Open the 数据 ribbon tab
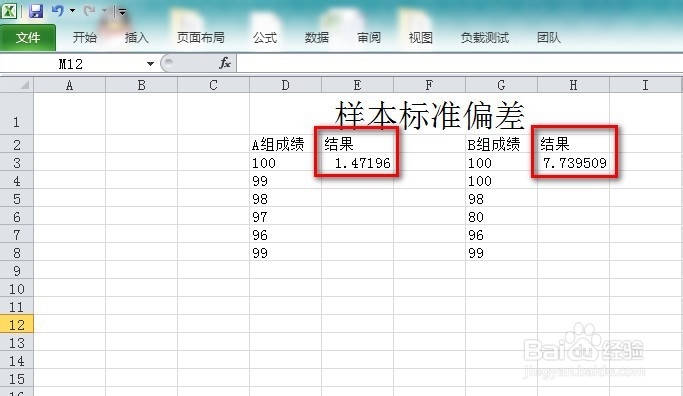This screenshot has width=683, height=396. [317, 37]
